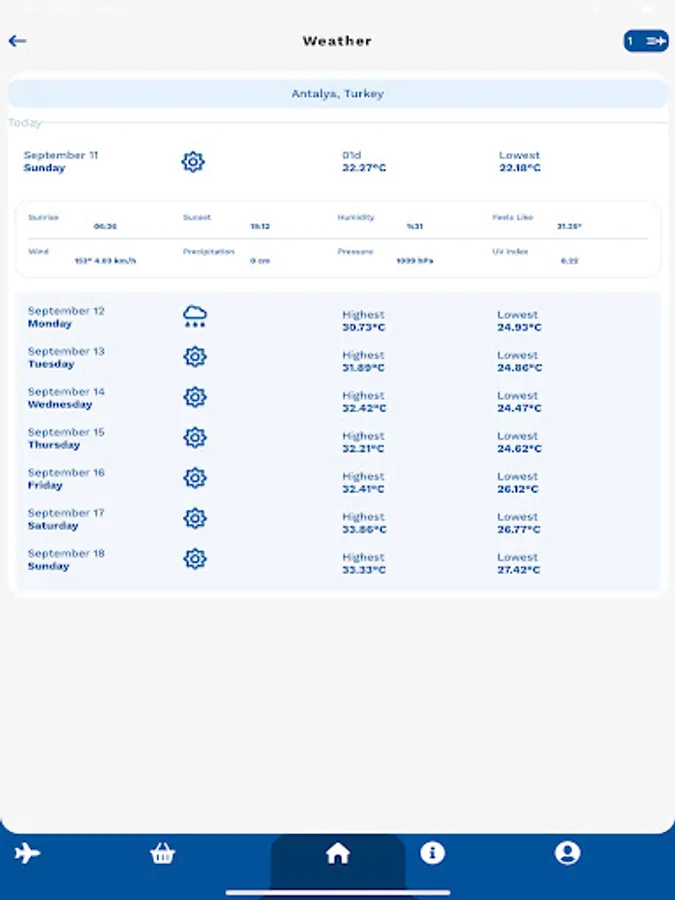
Task: Select the September 17 Saturday row
Action: pyautogui.click(x=338, y=519)
